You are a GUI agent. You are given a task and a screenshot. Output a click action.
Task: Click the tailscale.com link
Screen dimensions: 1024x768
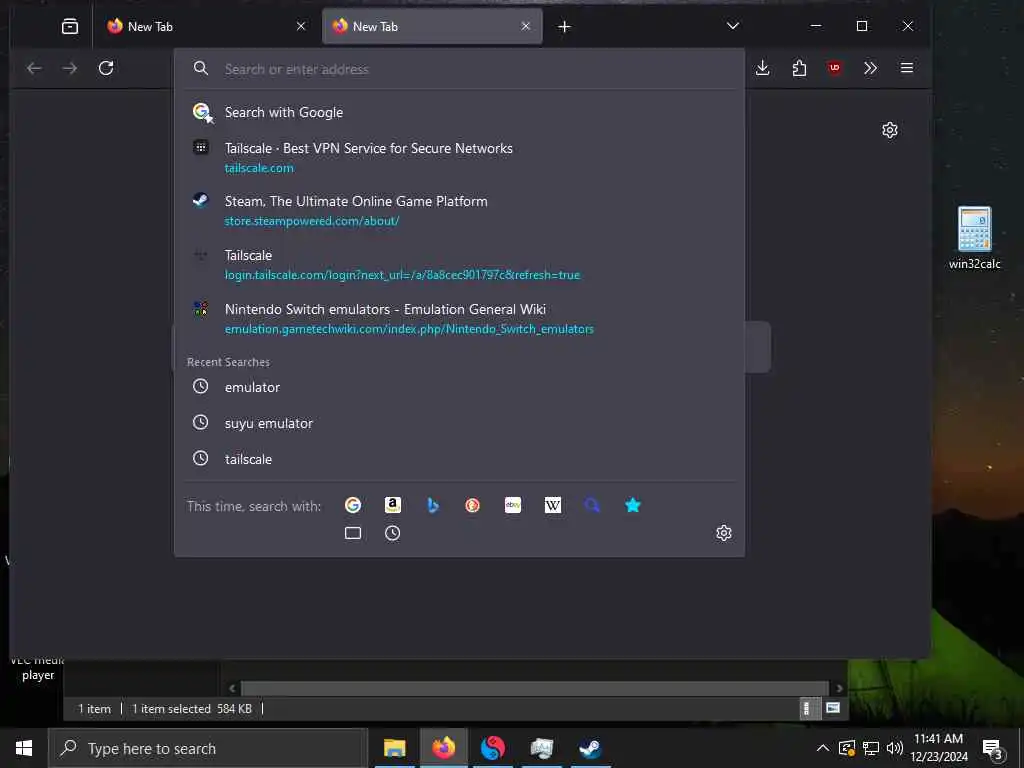tap(259, 168)
